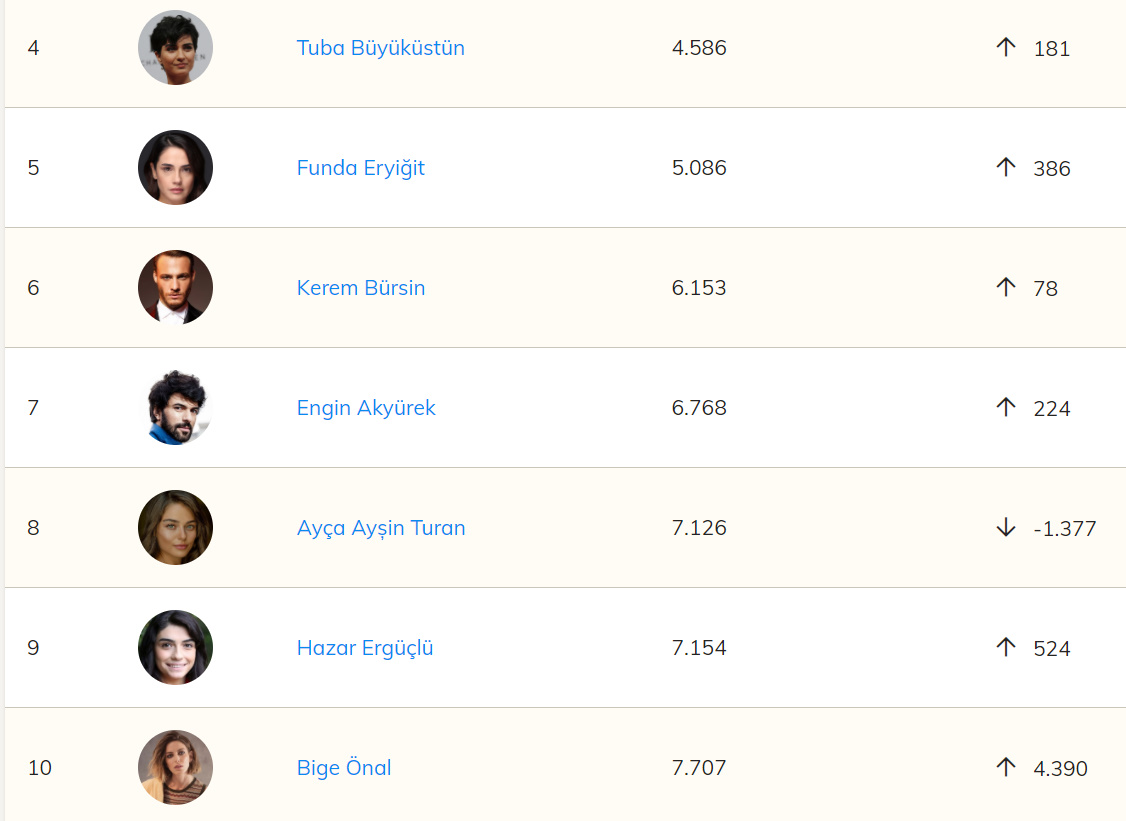This screenshot has width=1126, height=821.
Task: Click the up arrow next to 224
Action: (x=1006, y=407)
